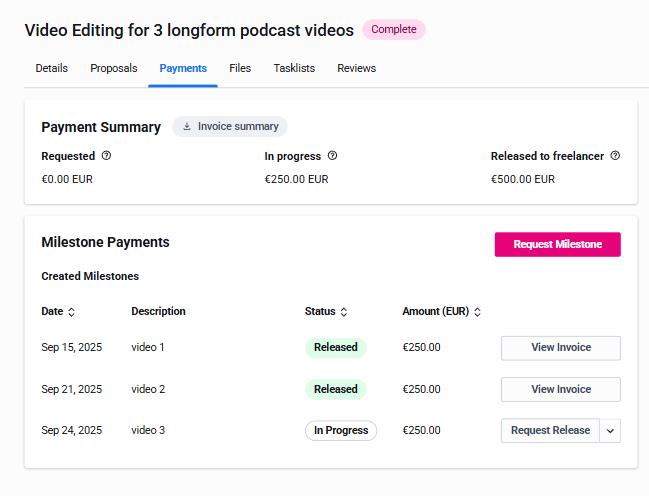
Task: Switch to the Proposals tab
Action: tap(114, 68)
